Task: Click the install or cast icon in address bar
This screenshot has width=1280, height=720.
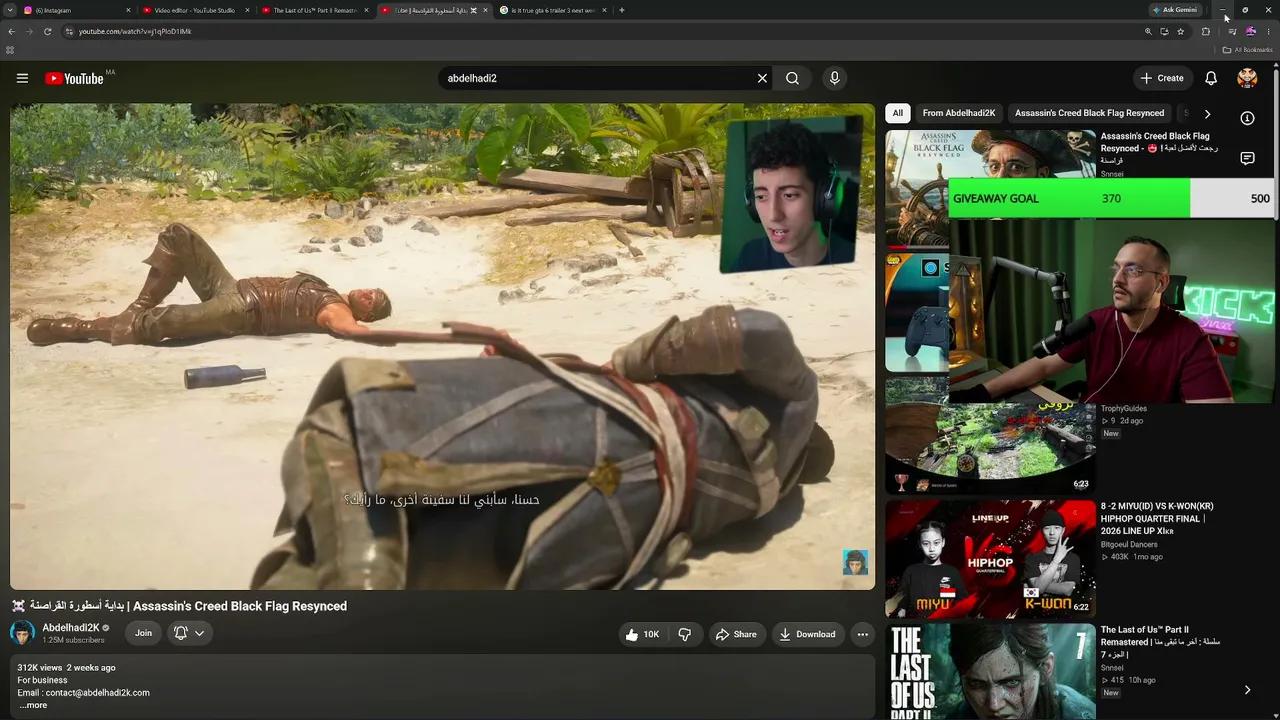Action: 1164,31
